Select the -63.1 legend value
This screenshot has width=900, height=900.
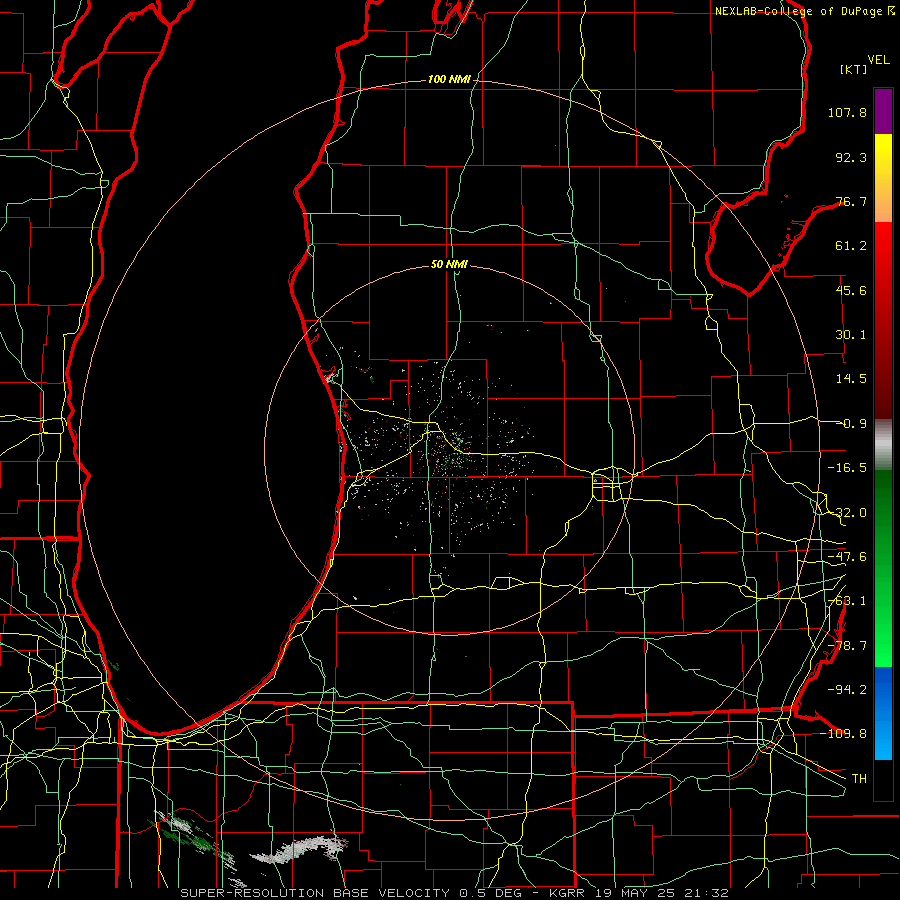point(847,601)
